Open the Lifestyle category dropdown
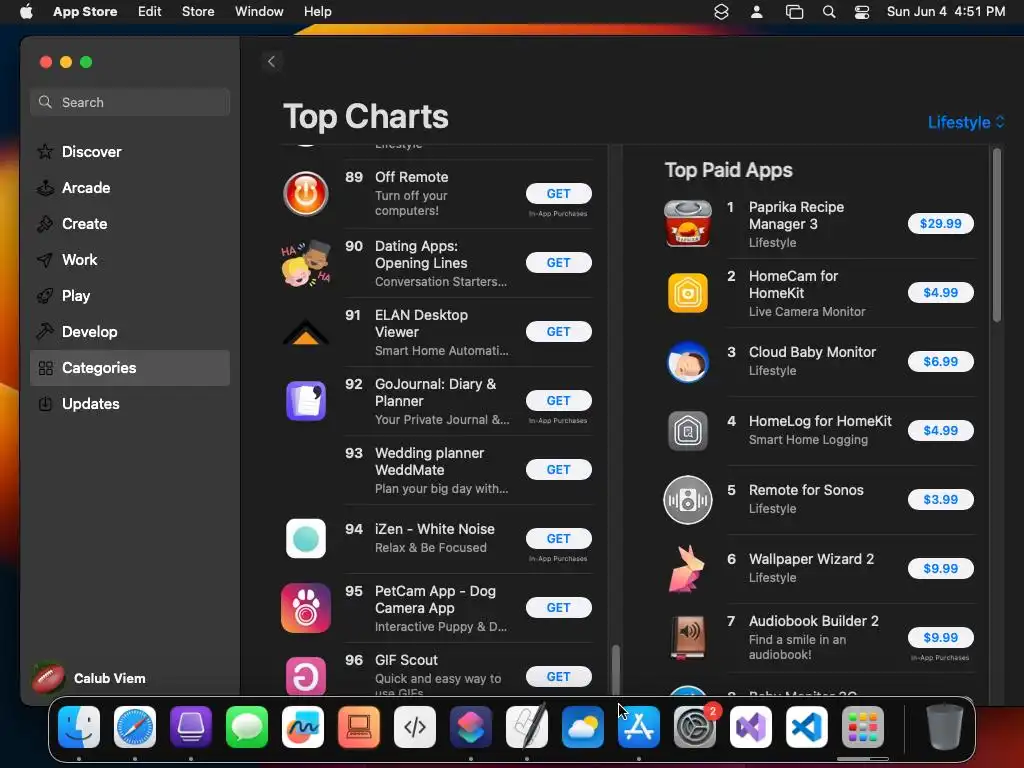Viewport: 1024px width, 768px height. [x=966, y=122]
